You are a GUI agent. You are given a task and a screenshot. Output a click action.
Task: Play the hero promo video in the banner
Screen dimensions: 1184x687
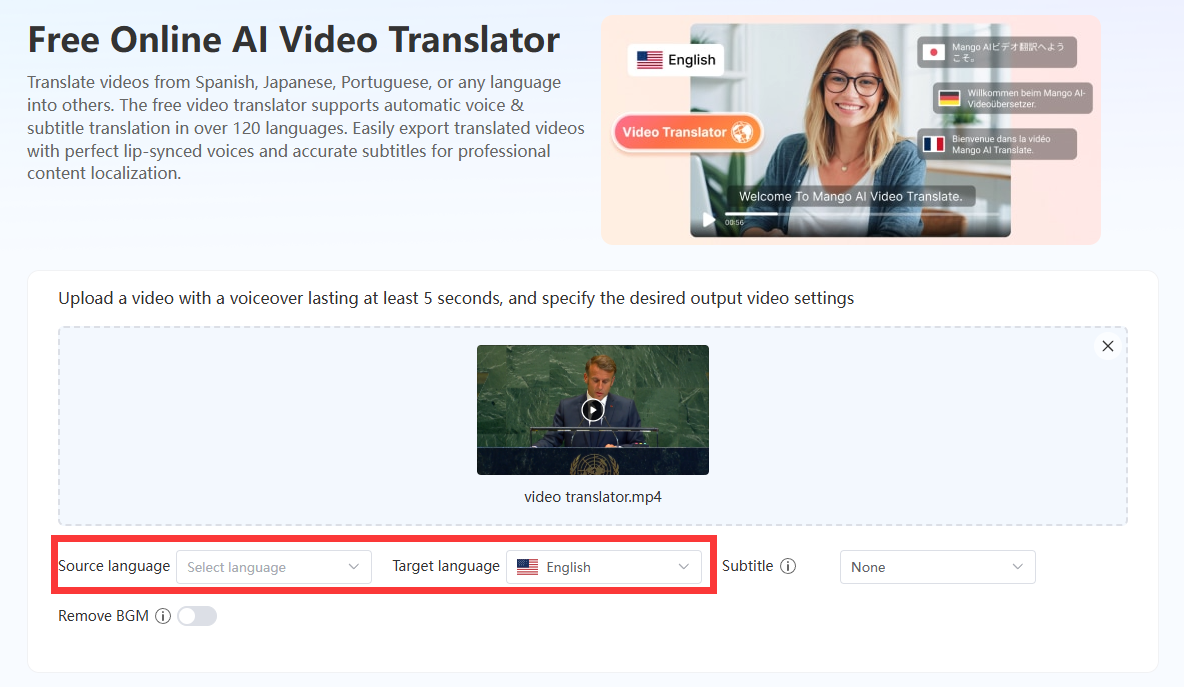tap(708, 218)
